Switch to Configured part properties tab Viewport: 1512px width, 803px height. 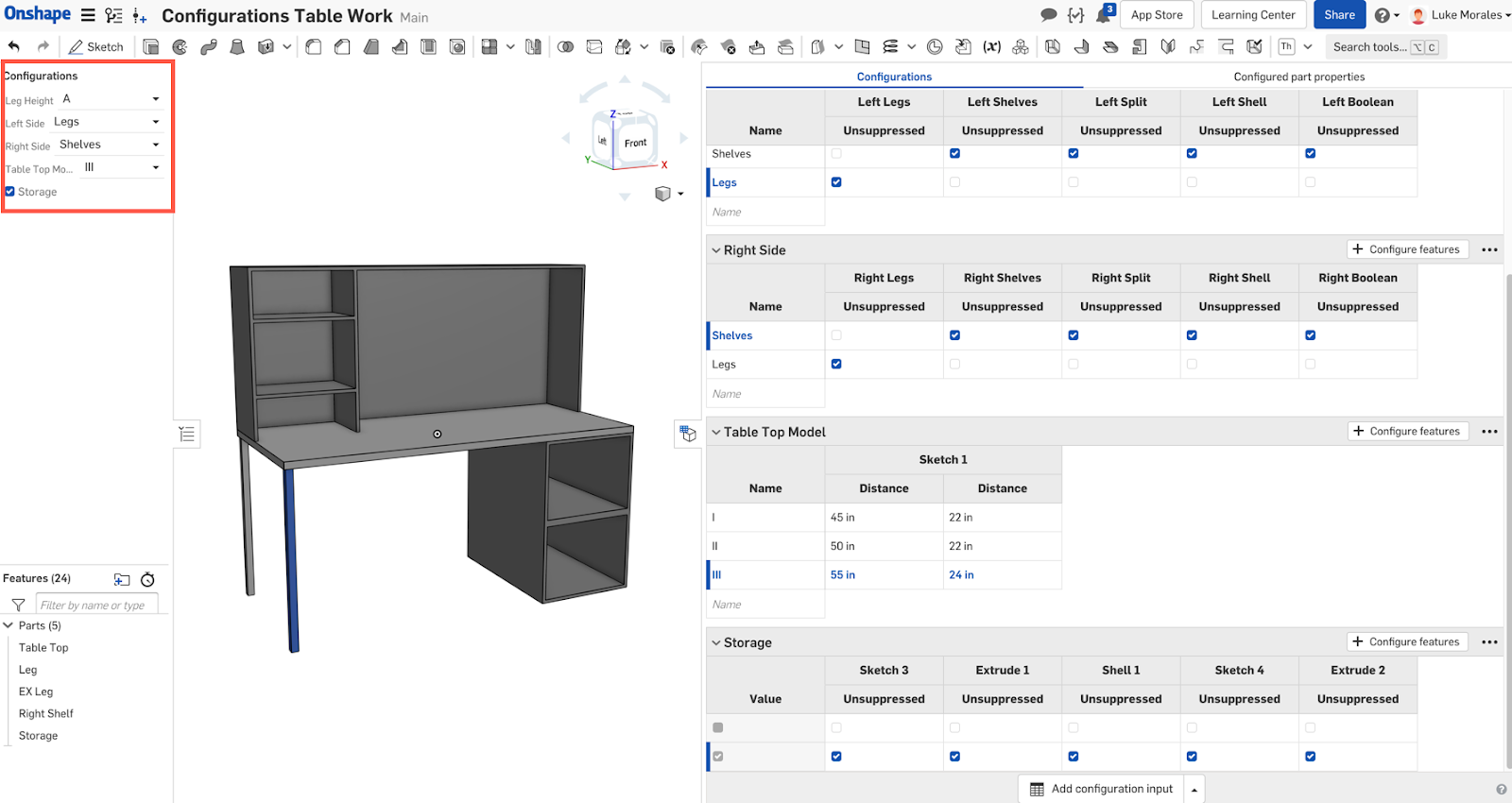click(x=1298, y=77)
